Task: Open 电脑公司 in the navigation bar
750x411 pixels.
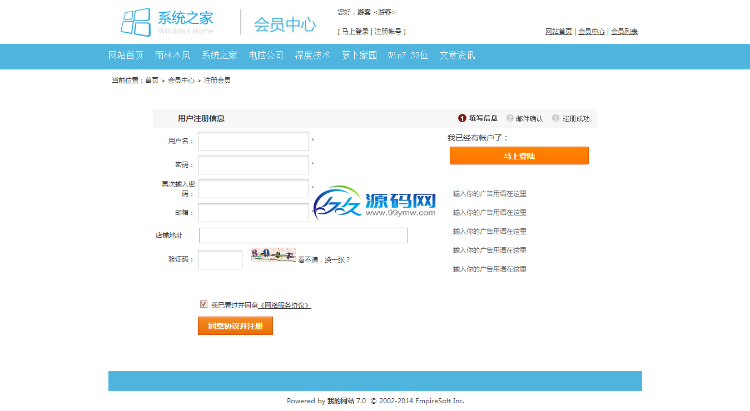Action: tap(266, 56)
